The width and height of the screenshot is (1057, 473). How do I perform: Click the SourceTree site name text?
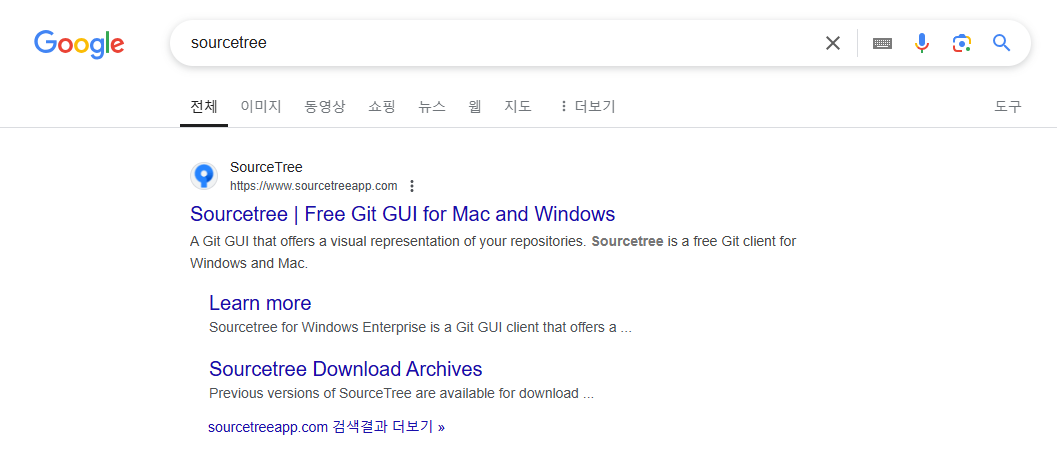[266, 167]
